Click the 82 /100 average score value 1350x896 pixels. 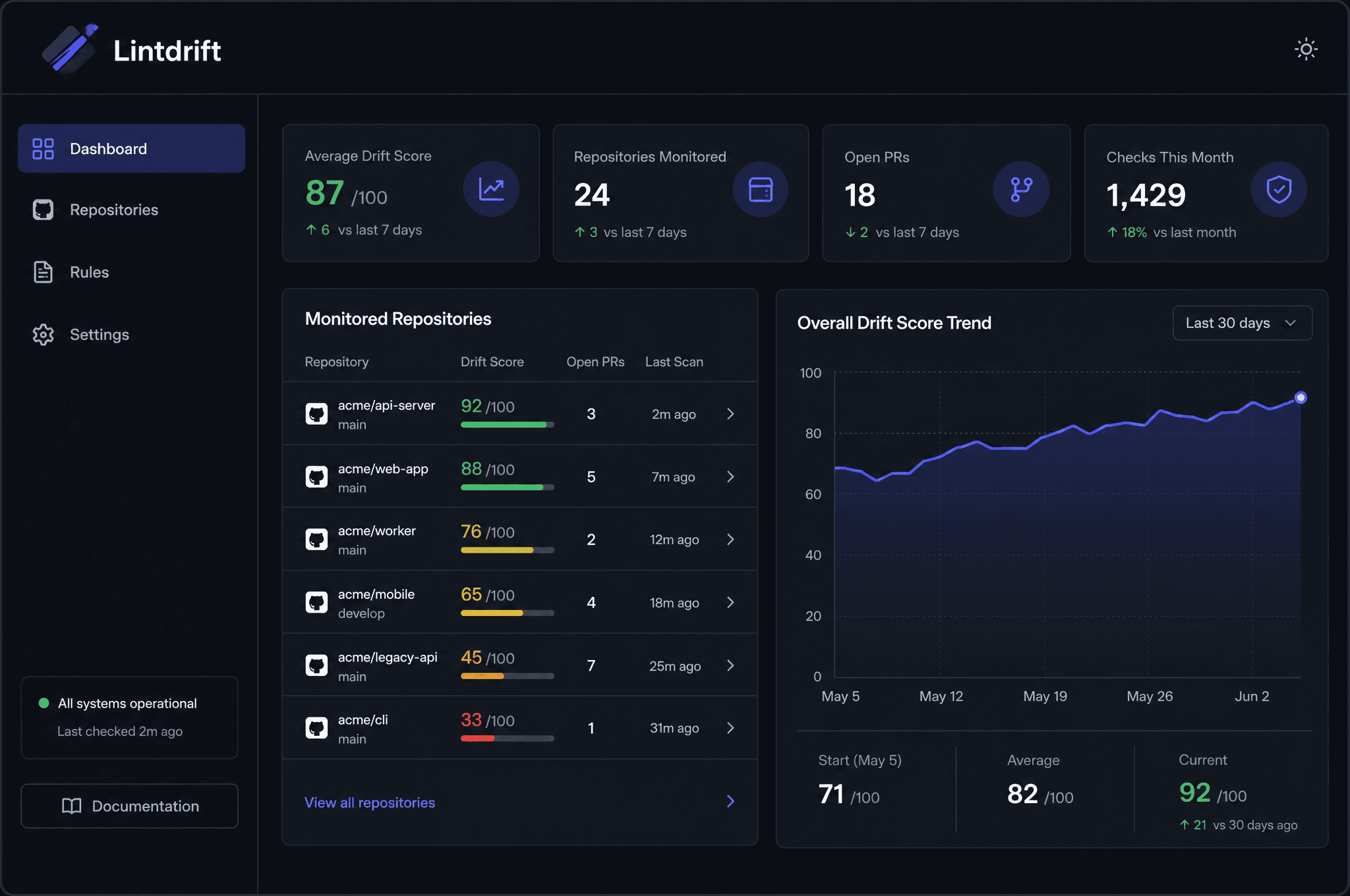click(x=1040, y=795)
